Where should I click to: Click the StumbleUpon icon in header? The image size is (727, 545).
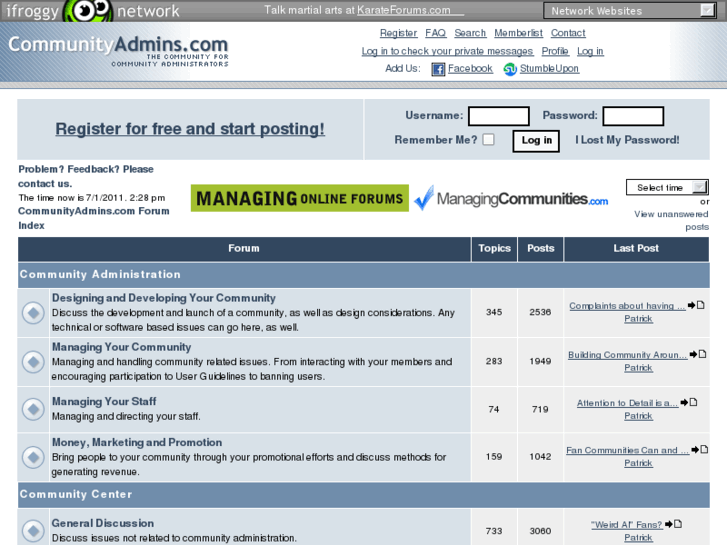point(510,69)
